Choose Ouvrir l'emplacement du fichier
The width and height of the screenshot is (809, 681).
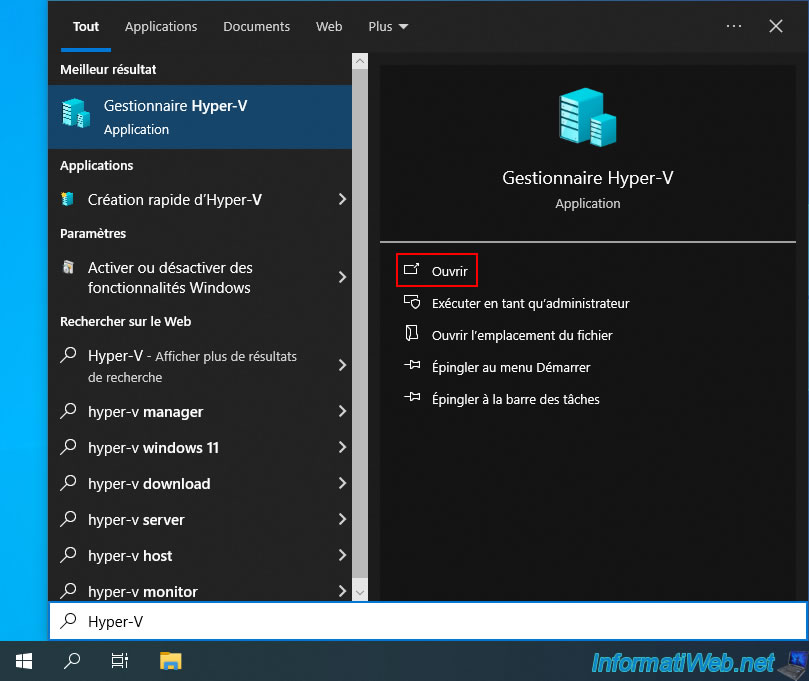[522, 335]
